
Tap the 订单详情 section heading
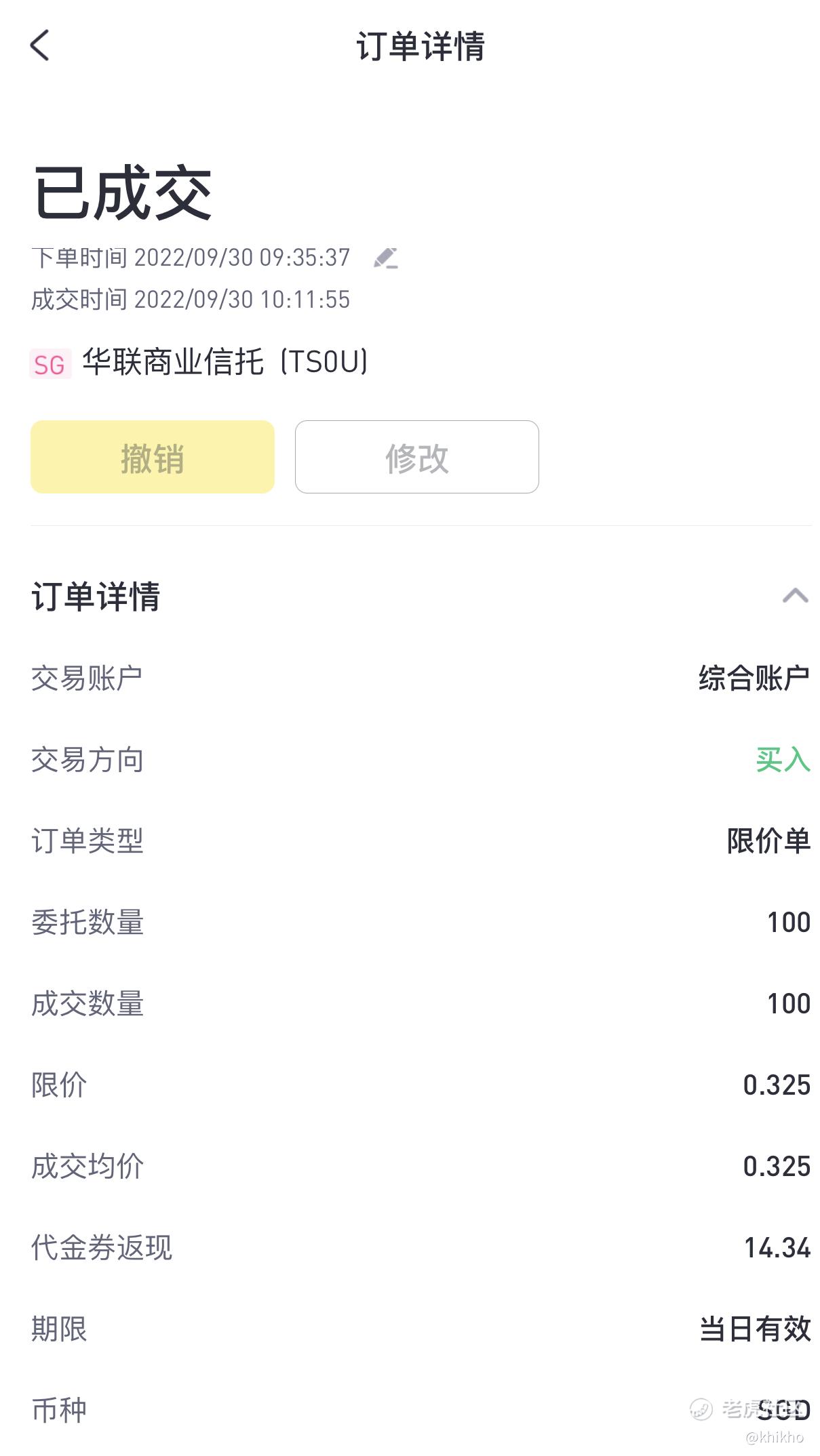(96, 596)
